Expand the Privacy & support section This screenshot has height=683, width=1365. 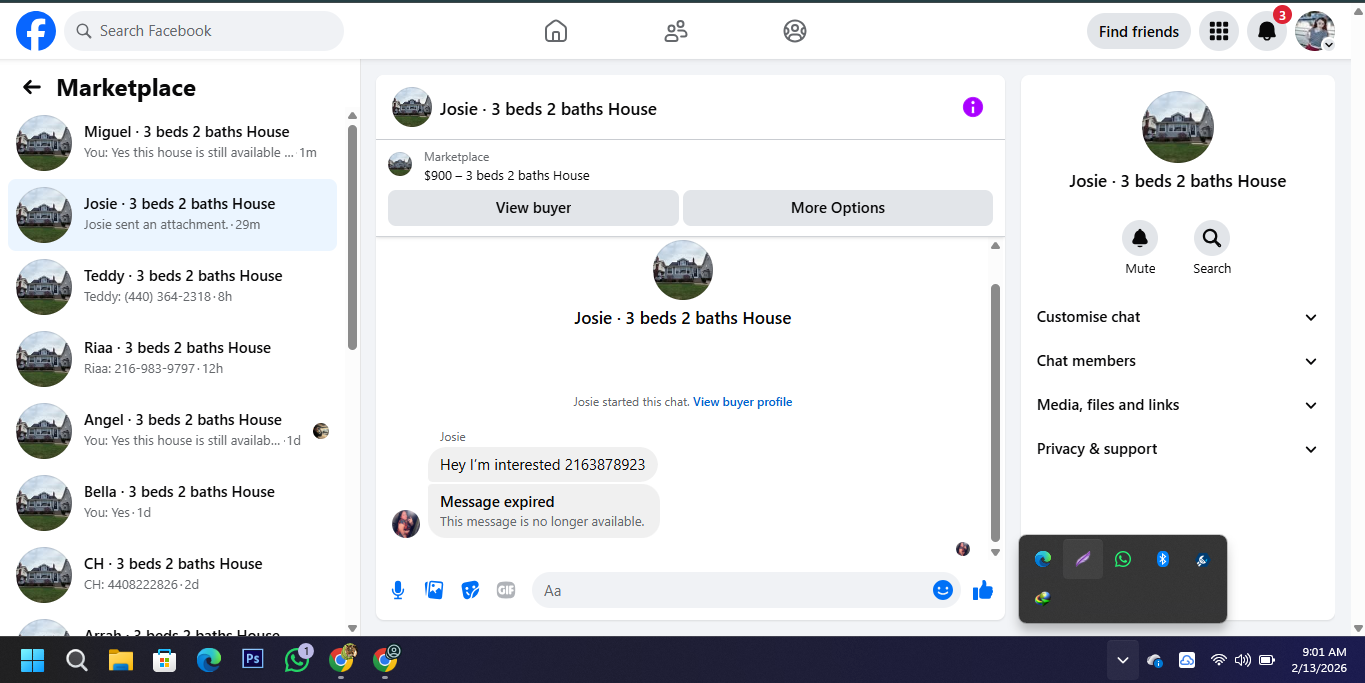[x=1178, y=449]
